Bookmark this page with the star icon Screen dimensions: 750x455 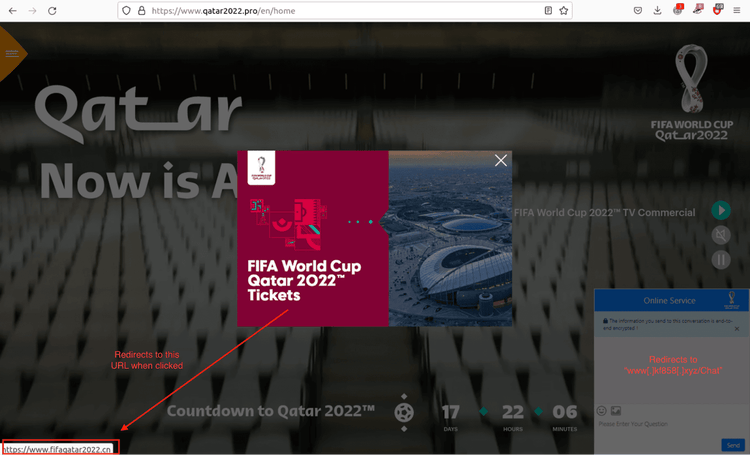coord(564,11)
